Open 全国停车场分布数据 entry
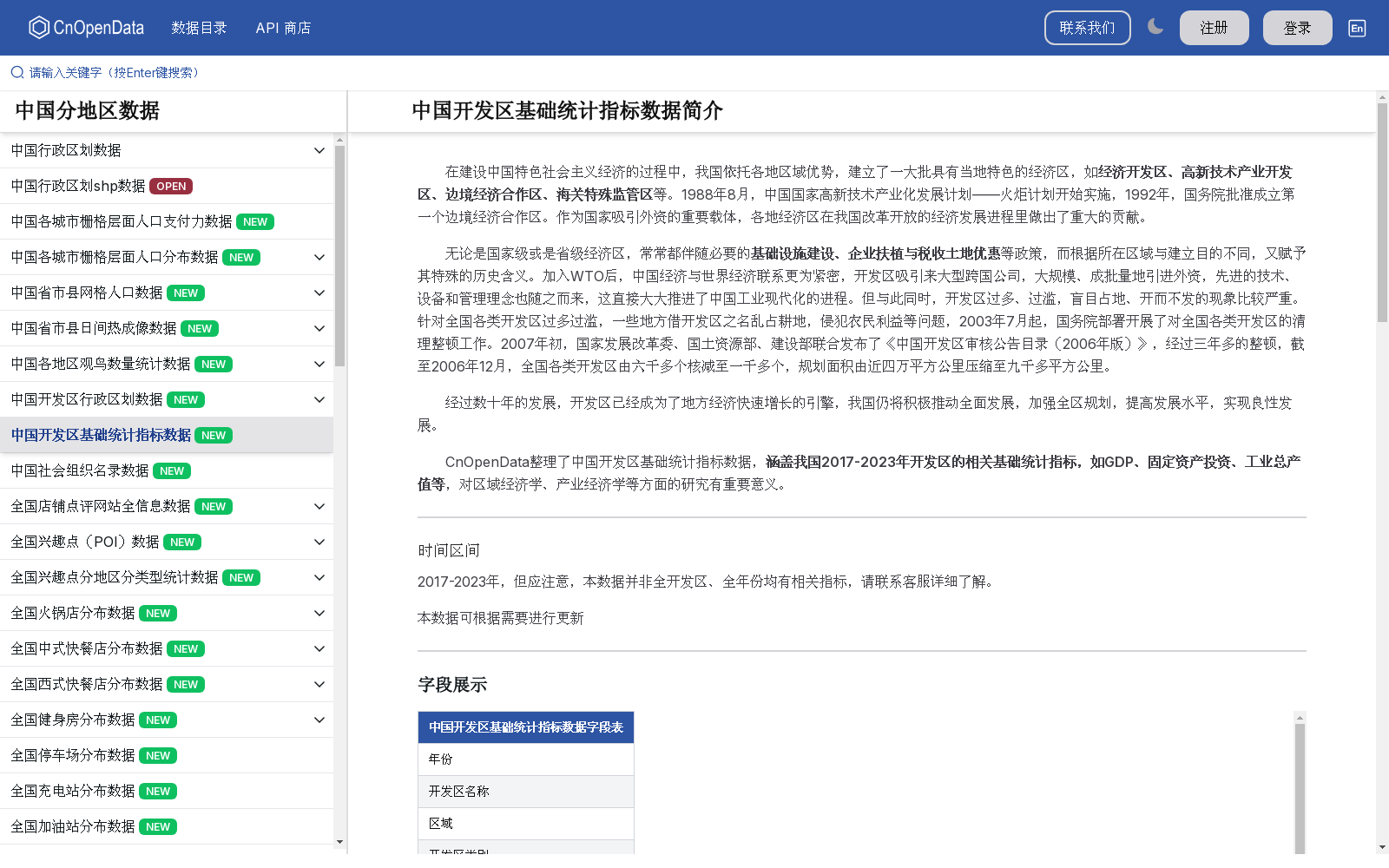This screenshot has height=868, width=1389. pos(167,756)
